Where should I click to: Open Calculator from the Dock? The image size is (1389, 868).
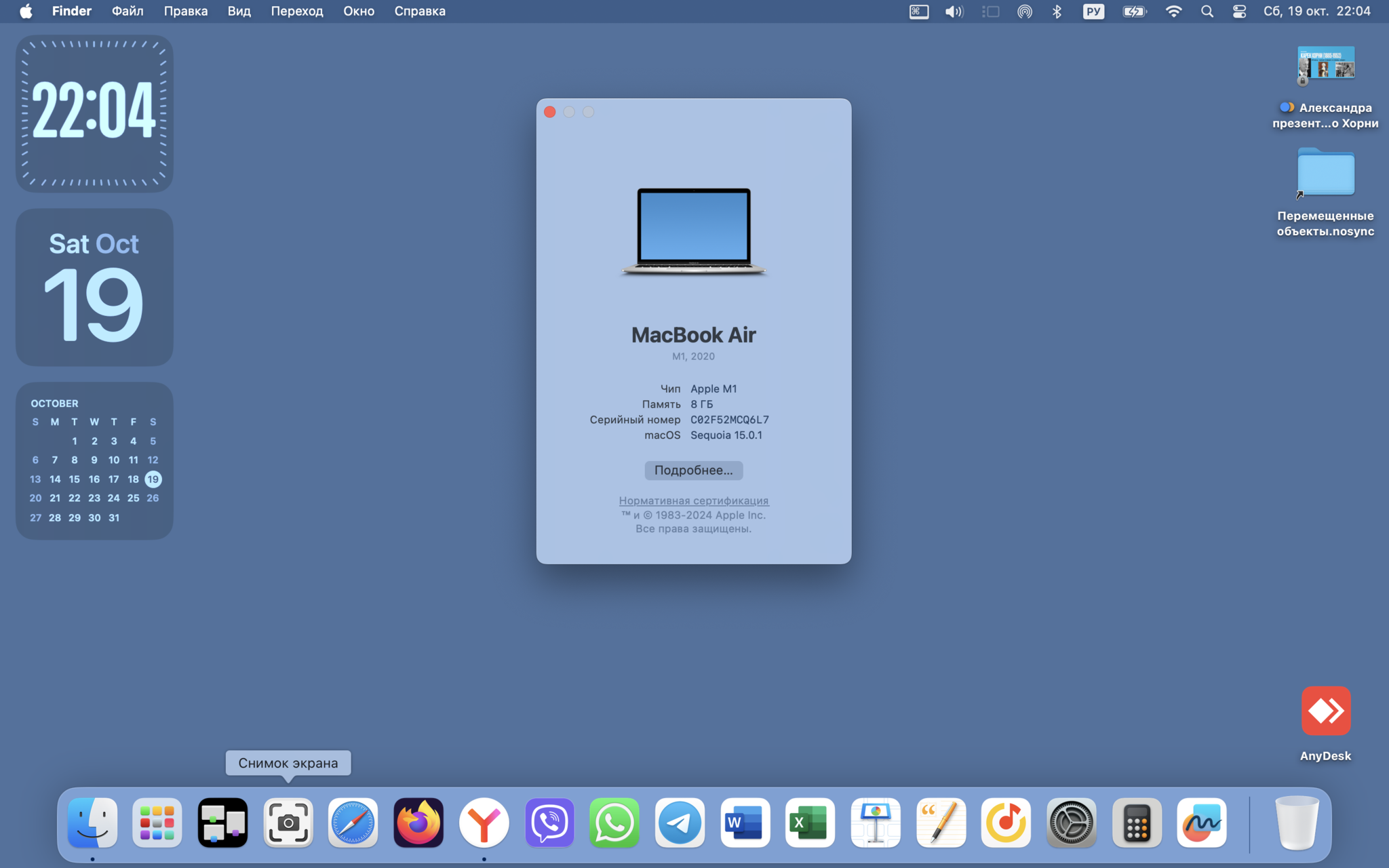coord(1137,823)
